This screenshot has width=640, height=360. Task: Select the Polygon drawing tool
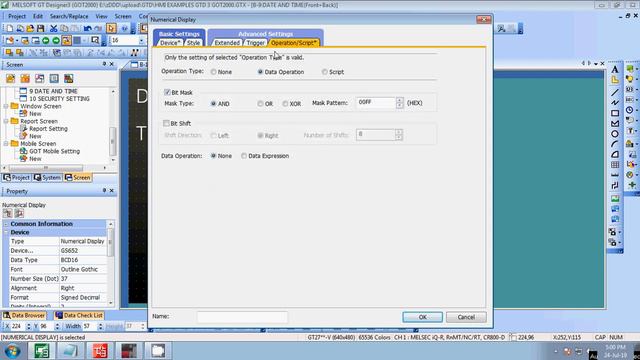615,123
